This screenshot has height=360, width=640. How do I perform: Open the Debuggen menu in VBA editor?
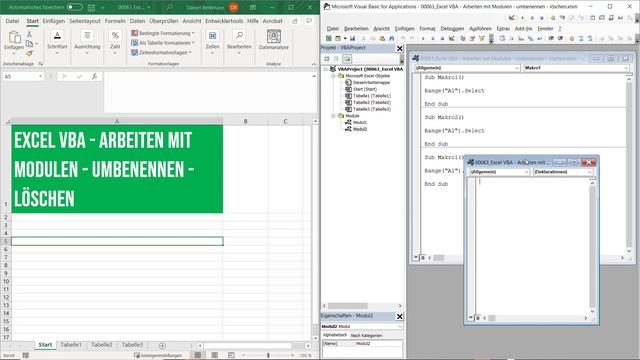click(452, 29)
